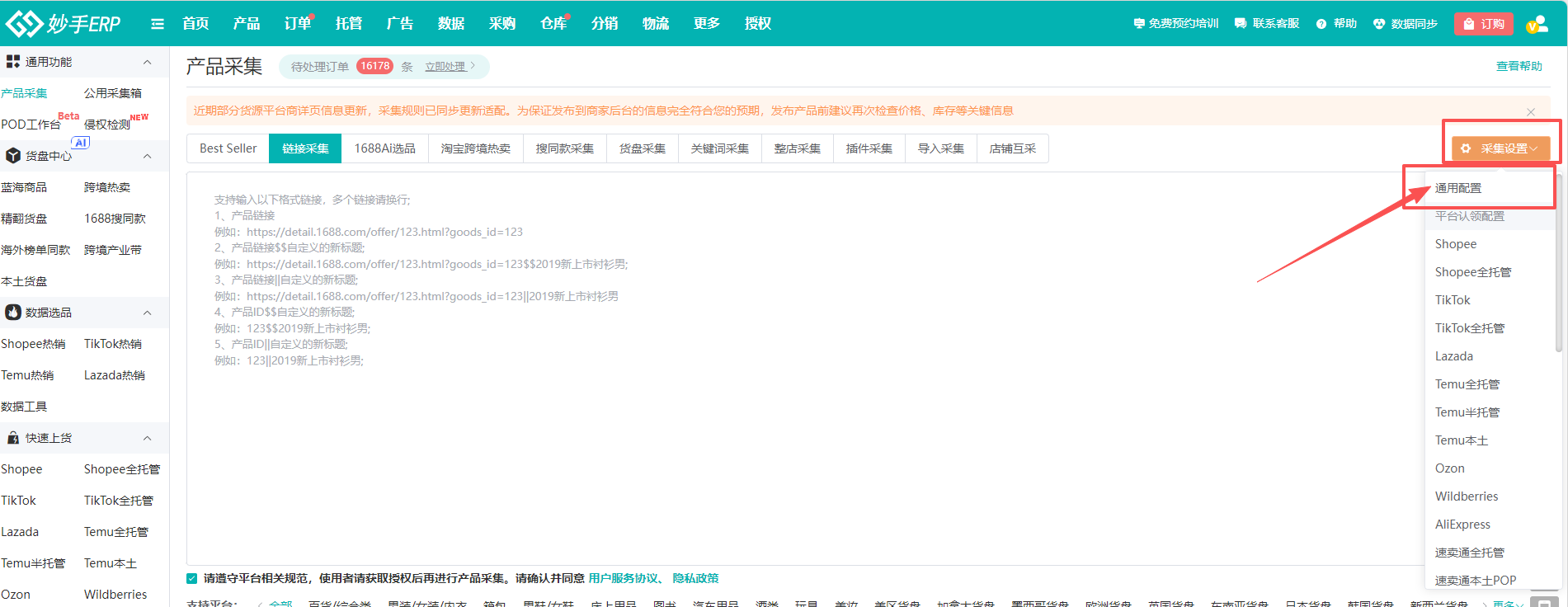Open 蓝海商品 in the sidebar
The image size is (1568, 607).
coord(24,187)
